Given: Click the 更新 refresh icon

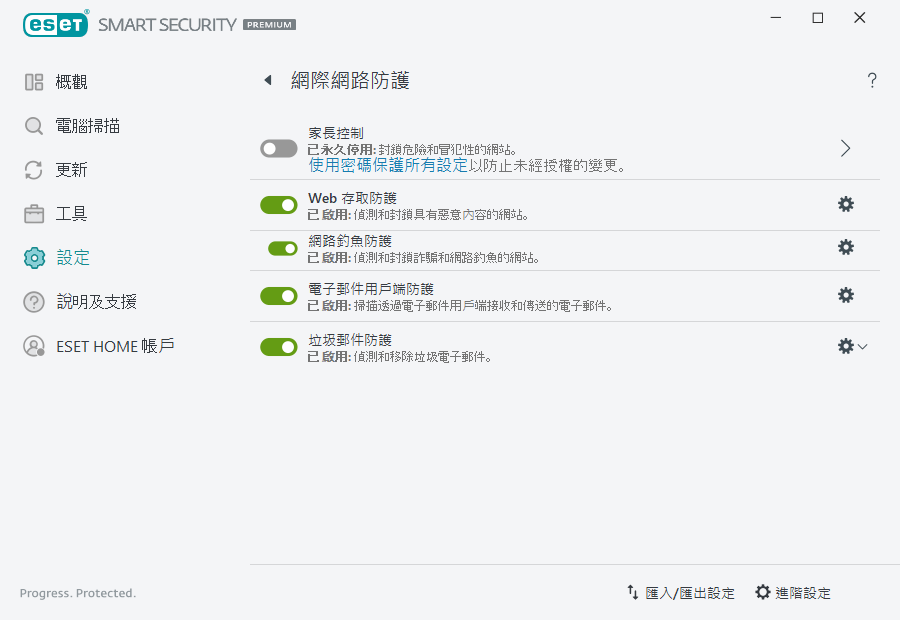Looking at the screenshot, I should (x=30, y=169).
